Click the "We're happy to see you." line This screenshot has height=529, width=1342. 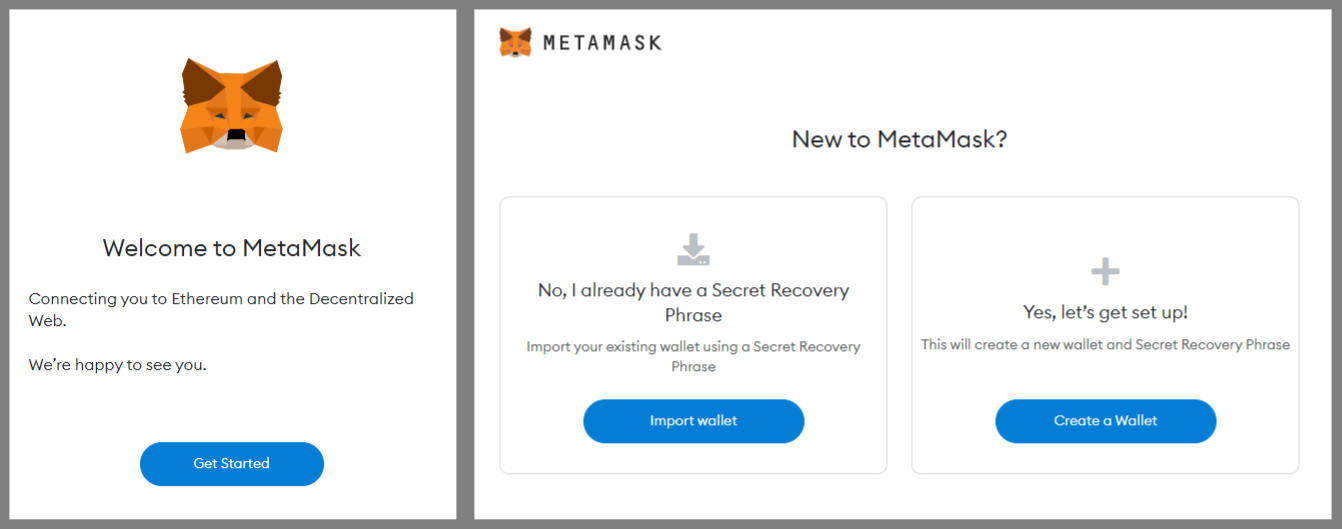[x=117, y=365]
